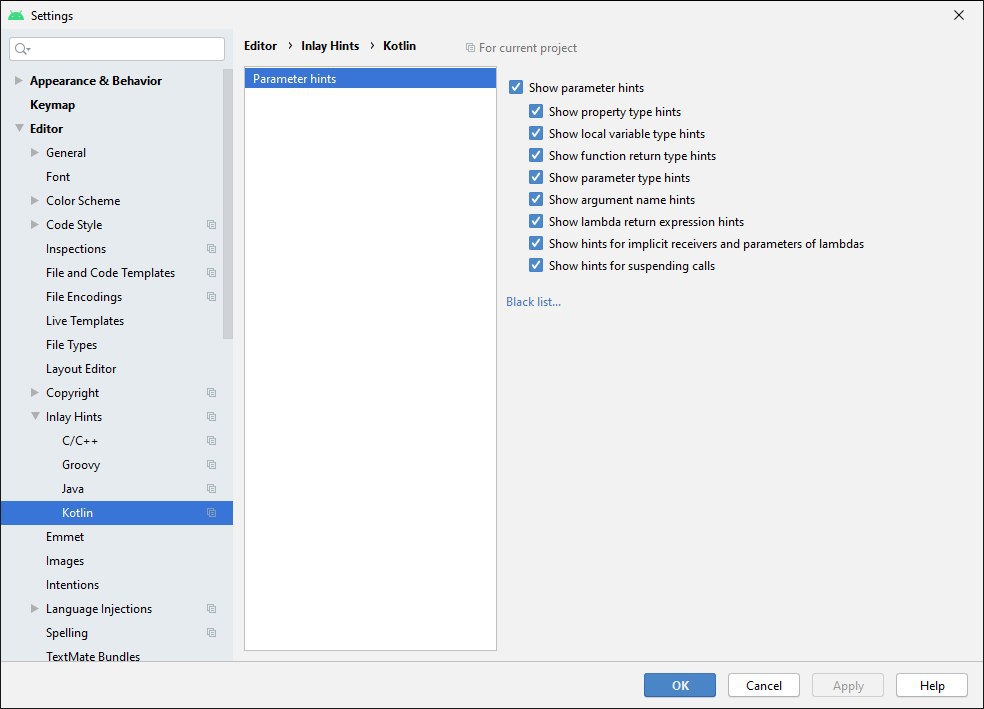Click the Help button

(x=932, y=685)
